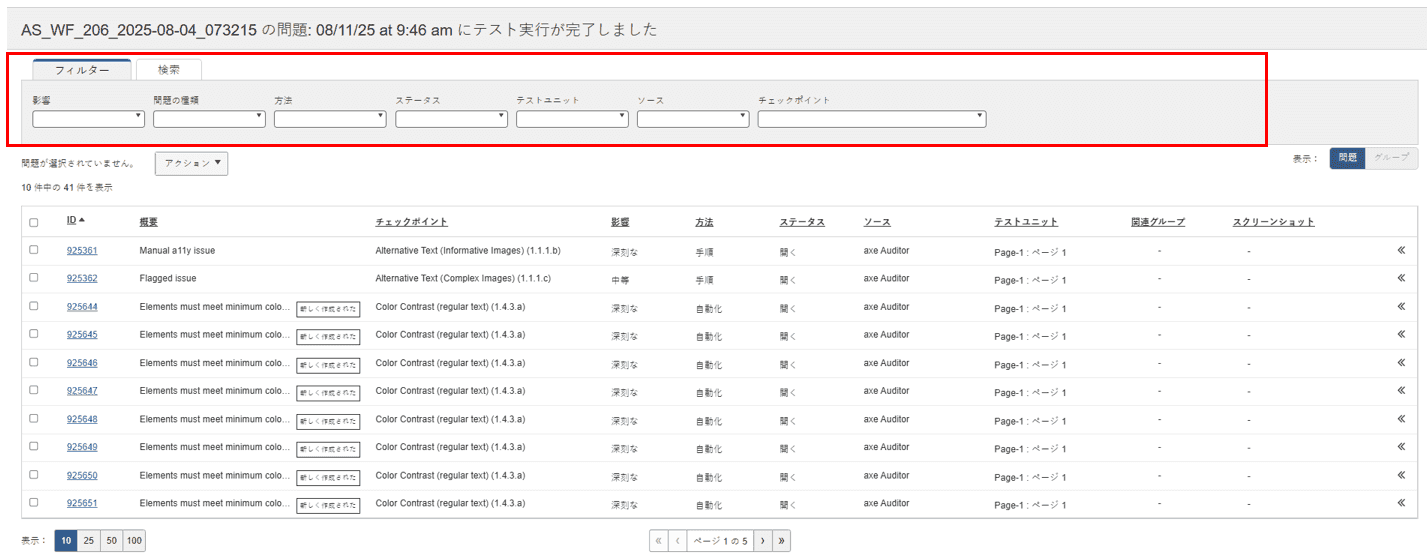
Task: Switch to the 検索 tab
Action: 169,70
